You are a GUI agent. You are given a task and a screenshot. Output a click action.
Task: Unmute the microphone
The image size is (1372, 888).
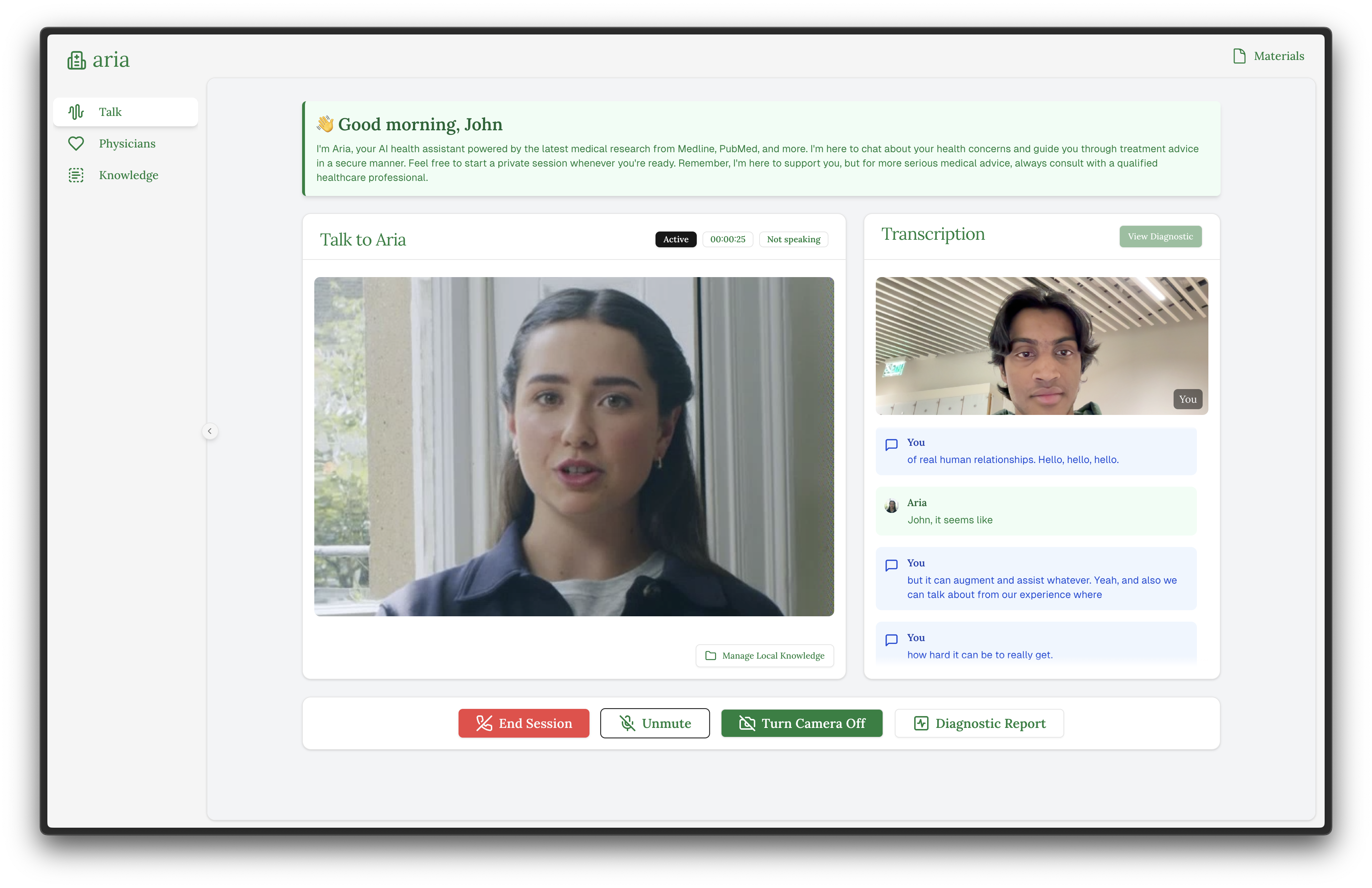pyautogui.click(x=654, y=723)
